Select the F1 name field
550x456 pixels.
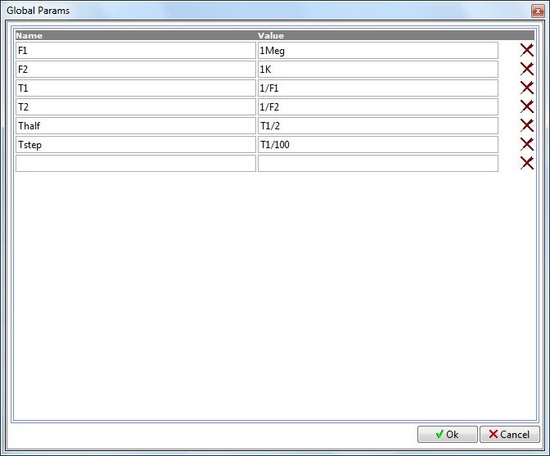coord(136,51)
